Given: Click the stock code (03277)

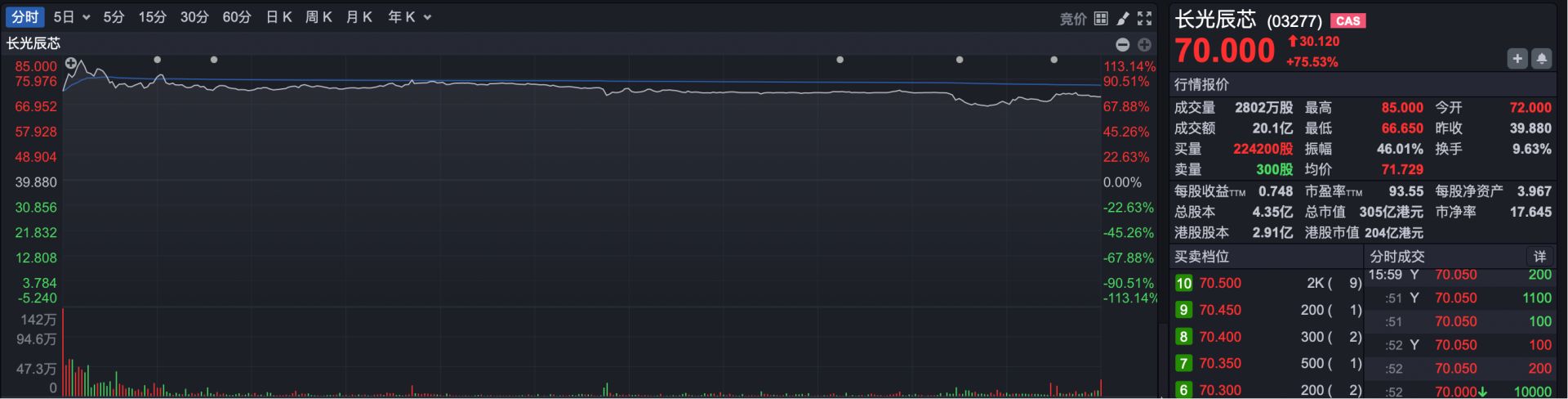Looking at the screenshot, I should (x=1294, y=21).
